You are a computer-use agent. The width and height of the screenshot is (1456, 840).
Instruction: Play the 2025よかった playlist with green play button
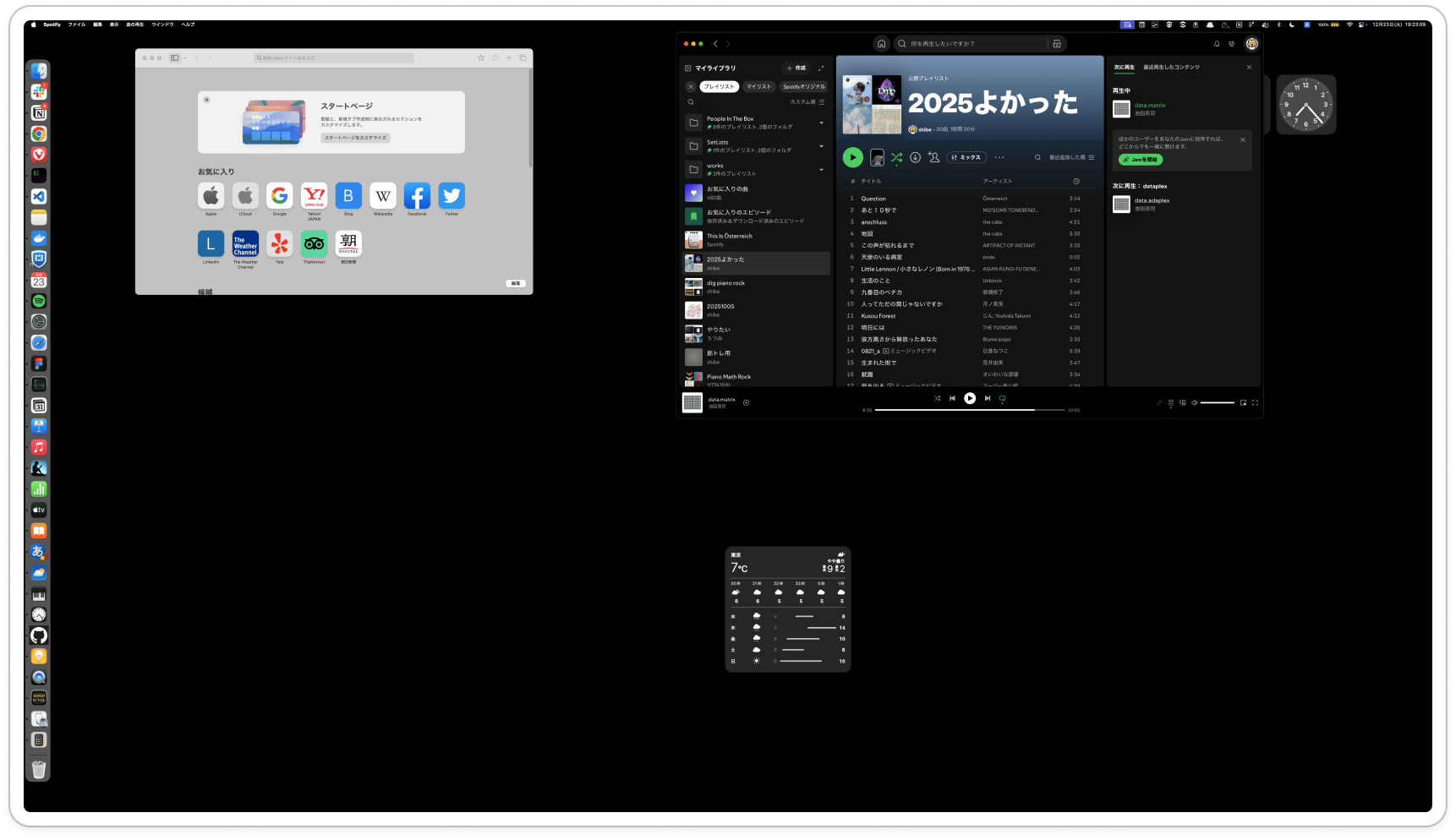point(852,157)
